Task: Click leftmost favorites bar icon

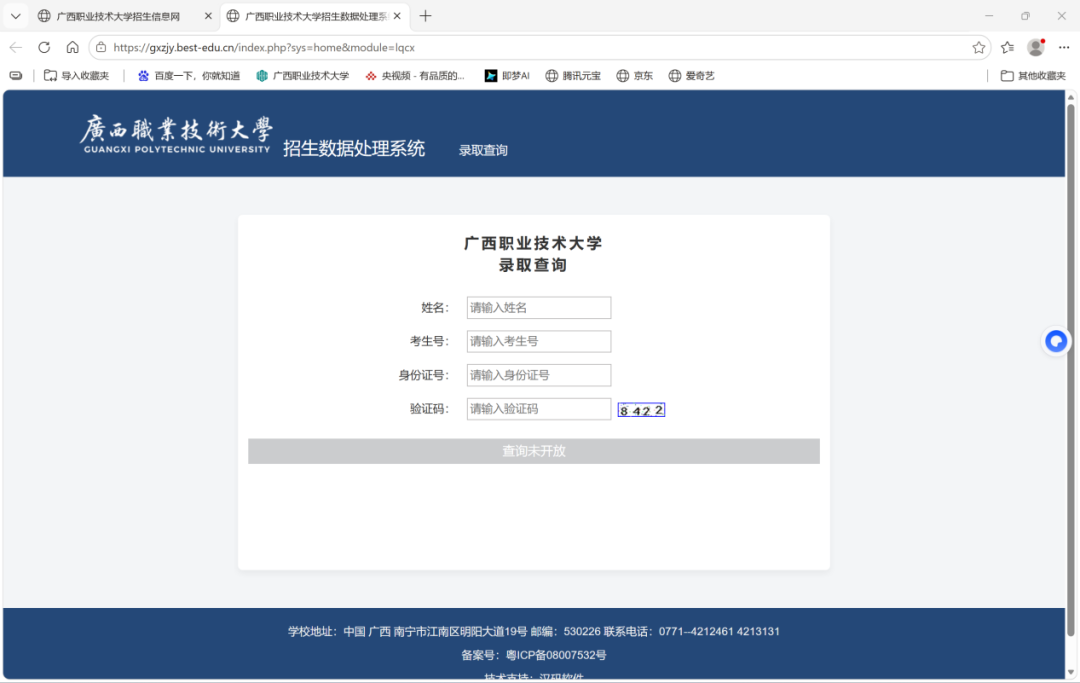Action: click(x=16, y=76)
